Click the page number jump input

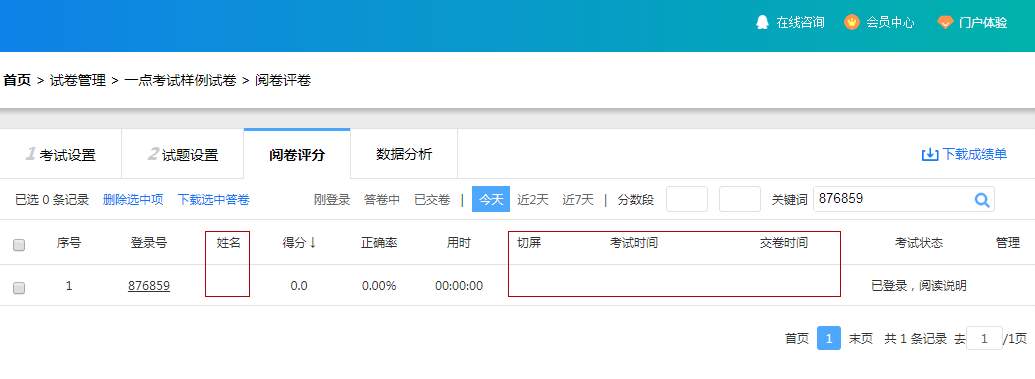pos(984,339)
